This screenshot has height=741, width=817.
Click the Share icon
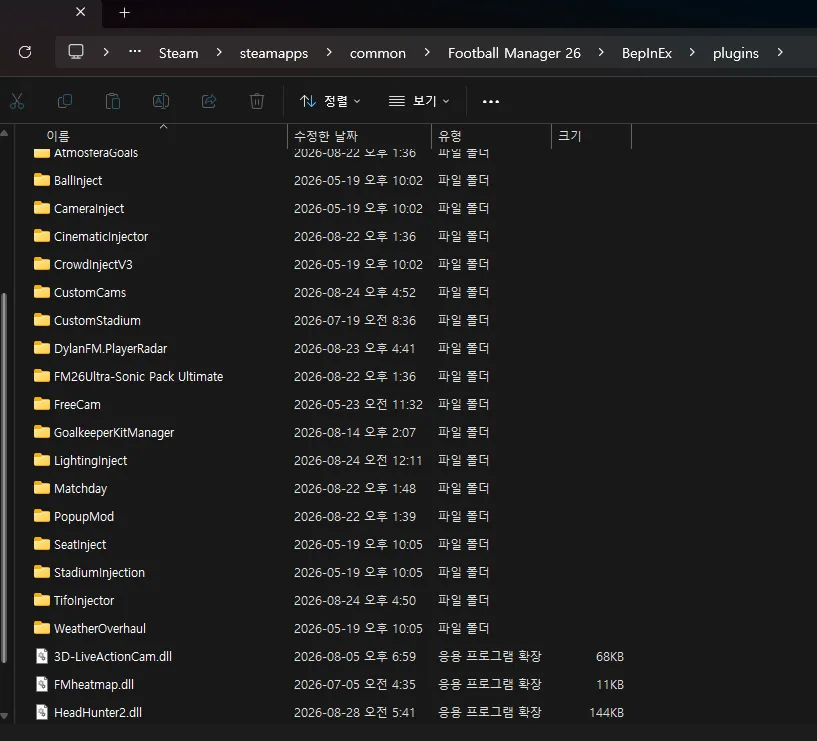tap(209, 101)
